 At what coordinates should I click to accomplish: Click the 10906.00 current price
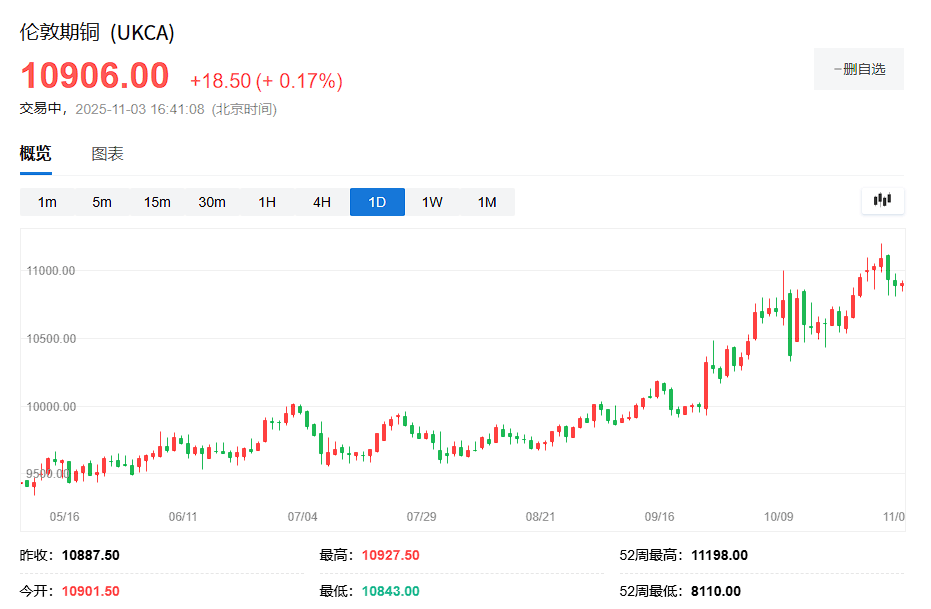pos(95,77)
